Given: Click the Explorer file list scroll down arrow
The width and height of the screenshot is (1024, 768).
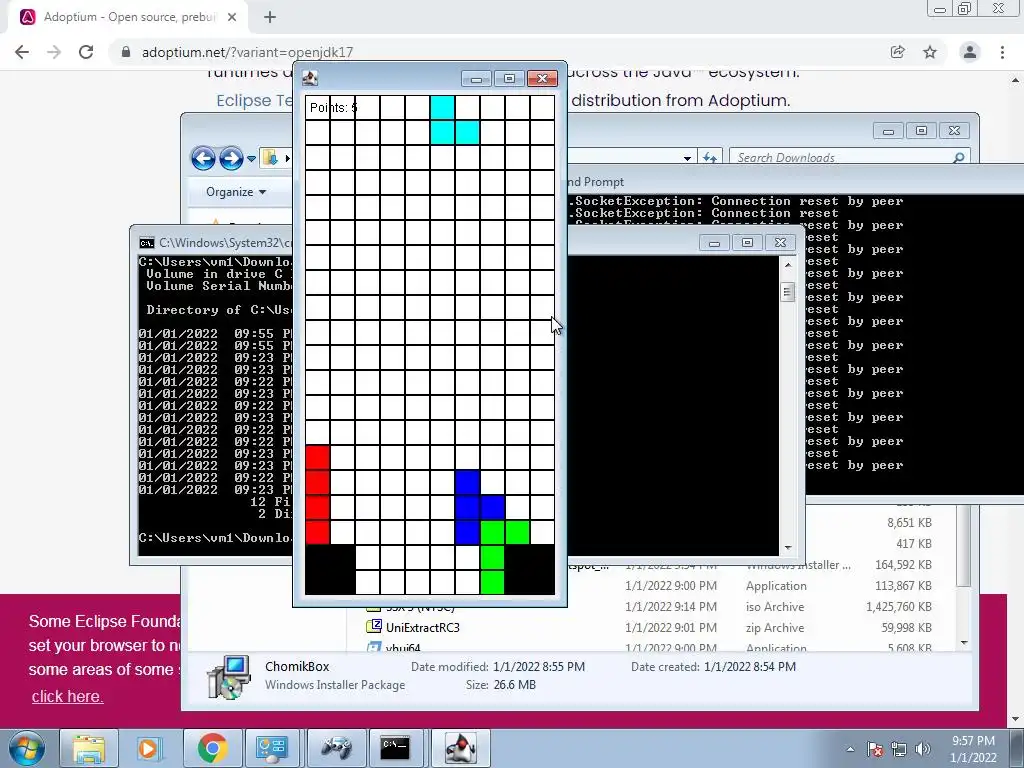Looking at the screenshot, I should tap(965, 643).
